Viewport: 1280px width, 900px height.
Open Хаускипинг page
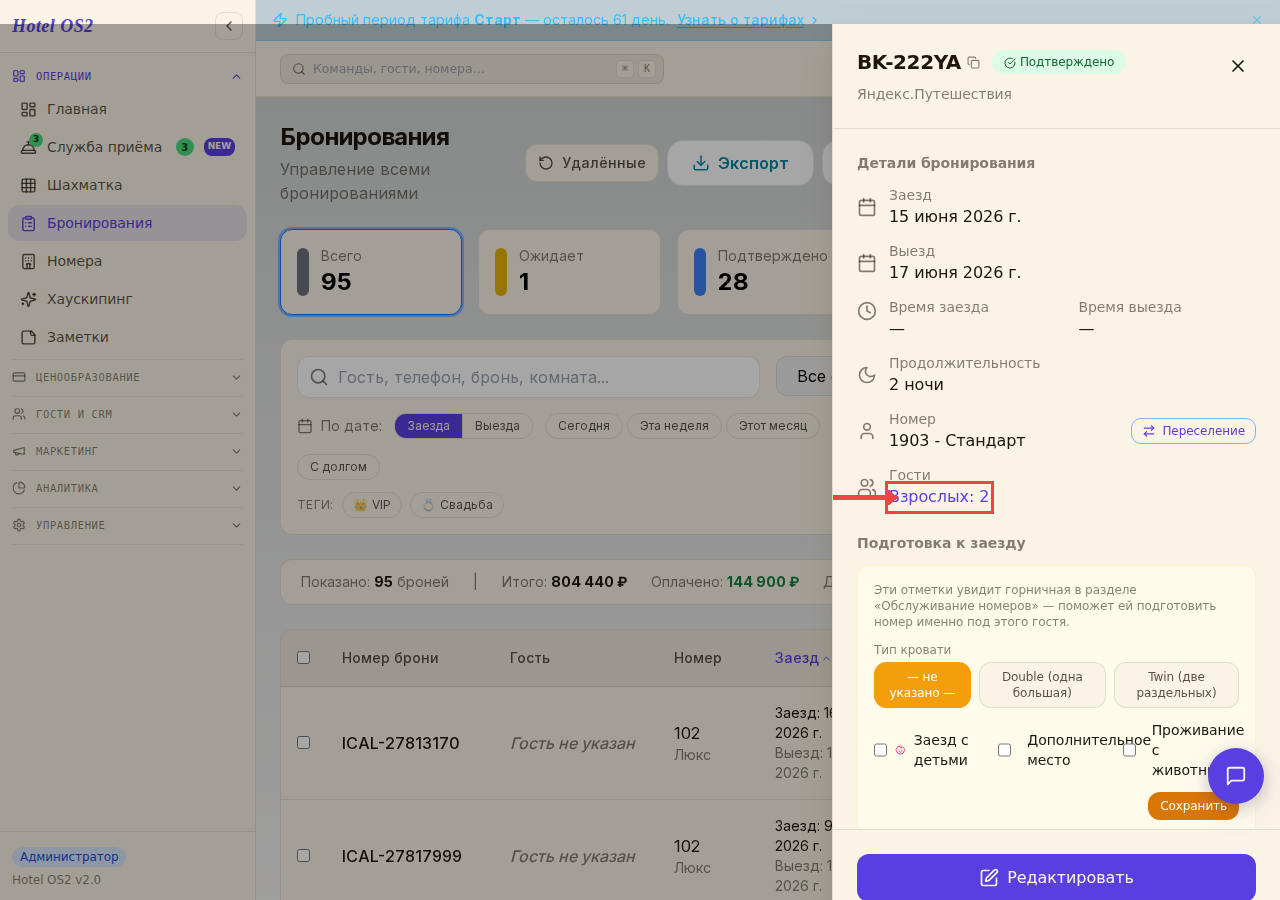[127, 299]
